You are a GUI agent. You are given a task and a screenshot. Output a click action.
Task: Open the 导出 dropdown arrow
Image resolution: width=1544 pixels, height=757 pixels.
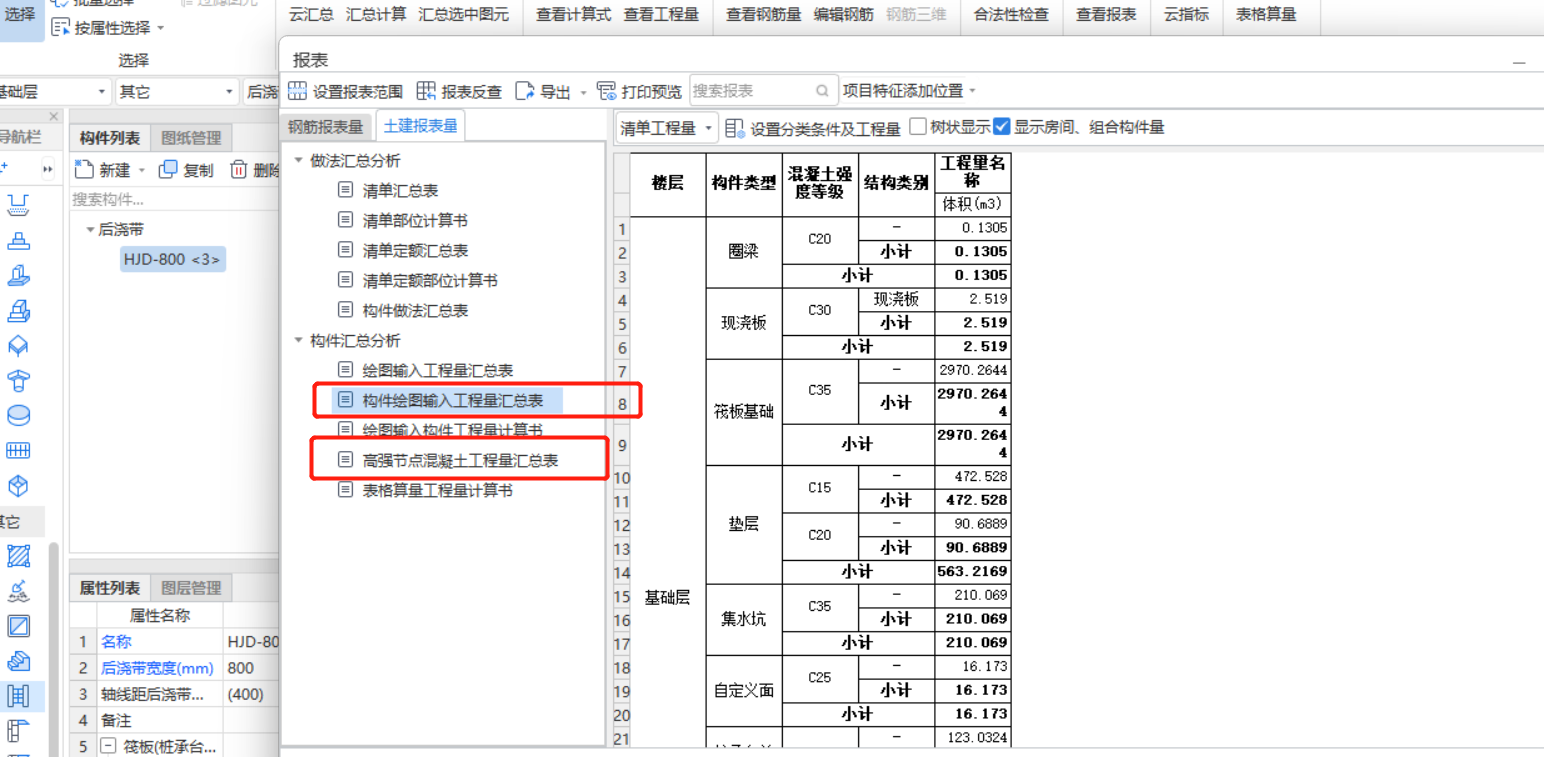point(584,93)
